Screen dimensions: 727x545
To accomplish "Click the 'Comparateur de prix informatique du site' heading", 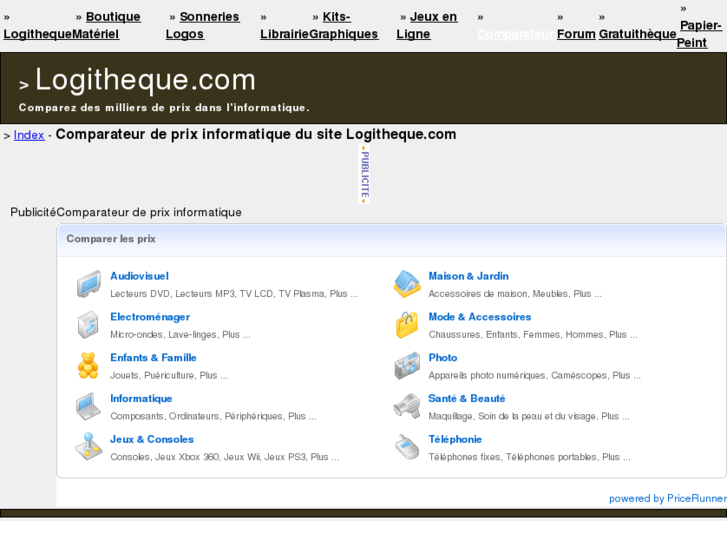I will click(x=256, y=135).
